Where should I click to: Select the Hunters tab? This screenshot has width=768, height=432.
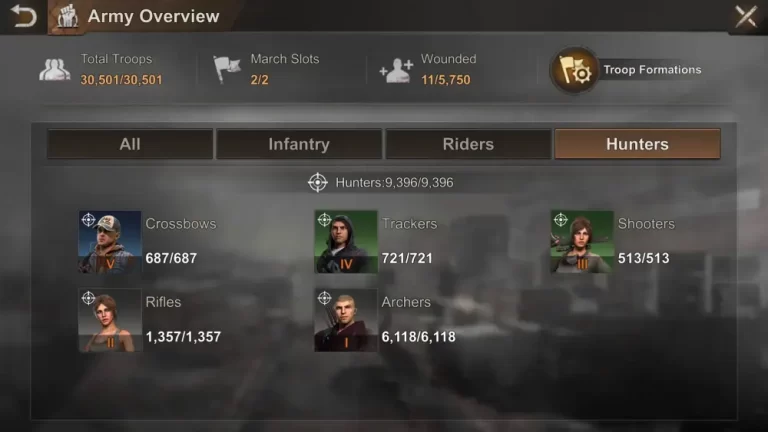coord(637,144)
